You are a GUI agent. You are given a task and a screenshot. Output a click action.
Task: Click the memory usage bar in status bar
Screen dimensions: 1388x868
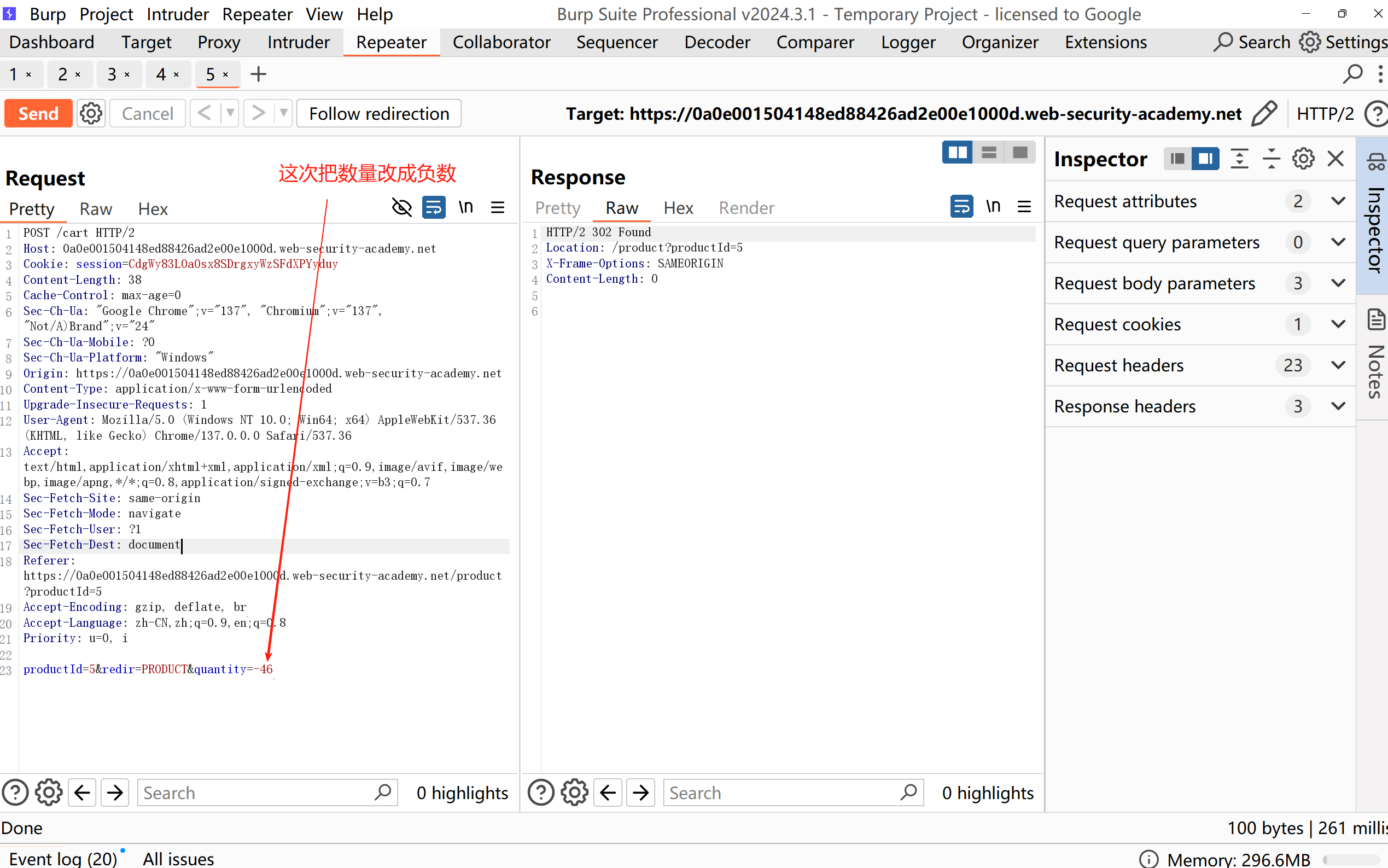(1352, 859)
